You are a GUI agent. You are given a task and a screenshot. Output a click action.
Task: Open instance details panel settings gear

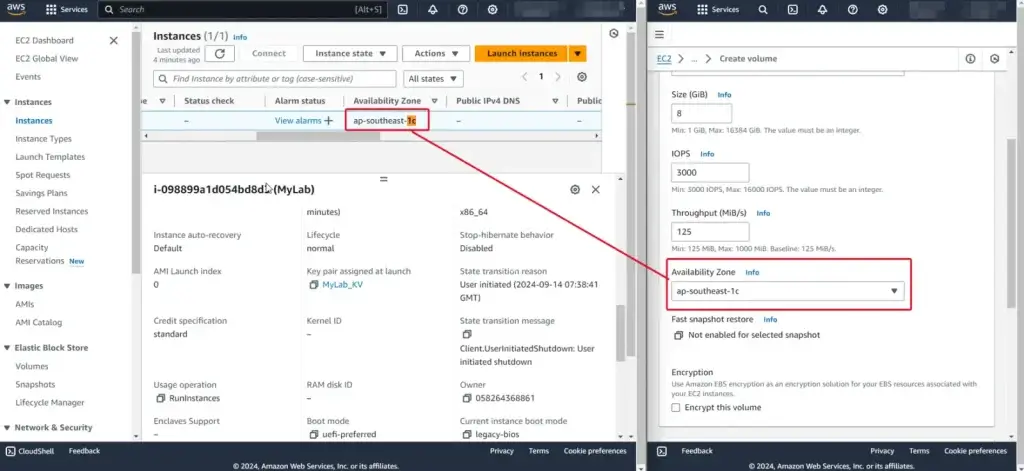pos(575,189)
